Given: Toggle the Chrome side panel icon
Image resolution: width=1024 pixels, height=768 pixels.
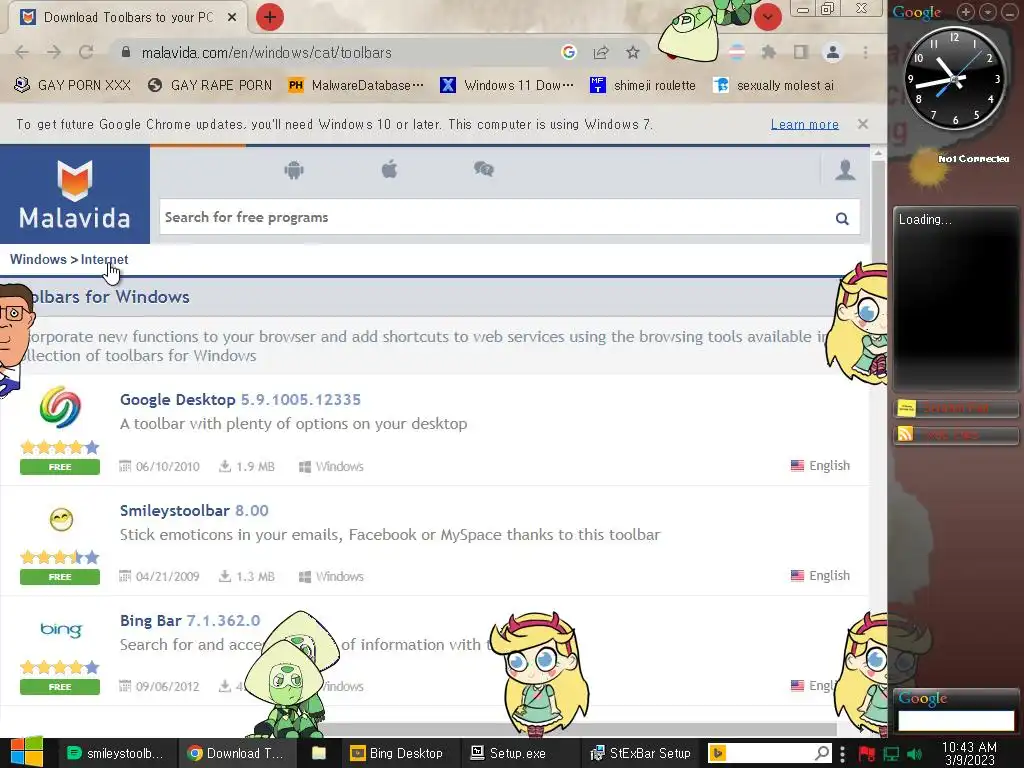Looking at the screenshot, I should click(801, 52).
